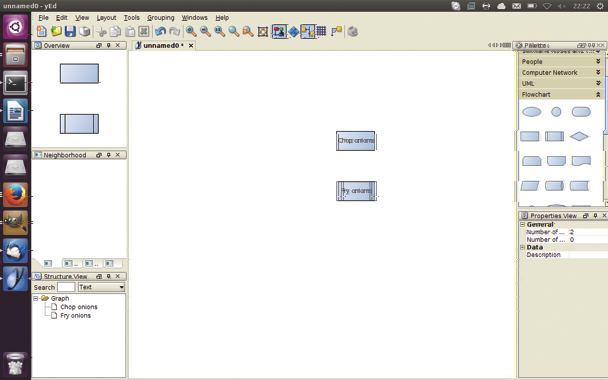Open the Layout menu
Screen dimensions: 608x380
point(106,18)
